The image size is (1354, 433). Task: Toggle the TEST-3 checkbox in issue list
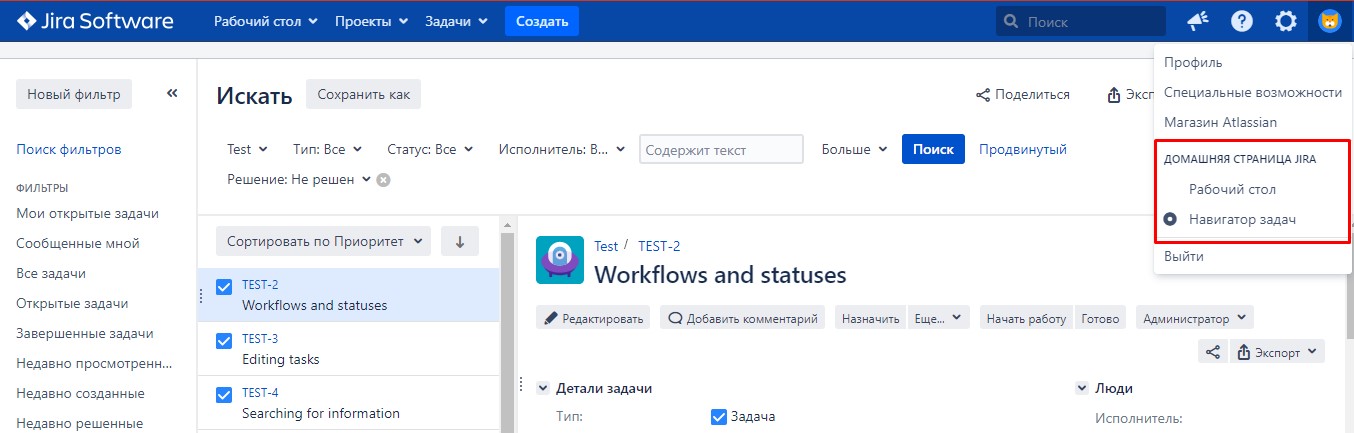pyautogui.click(x=225, y=342)
